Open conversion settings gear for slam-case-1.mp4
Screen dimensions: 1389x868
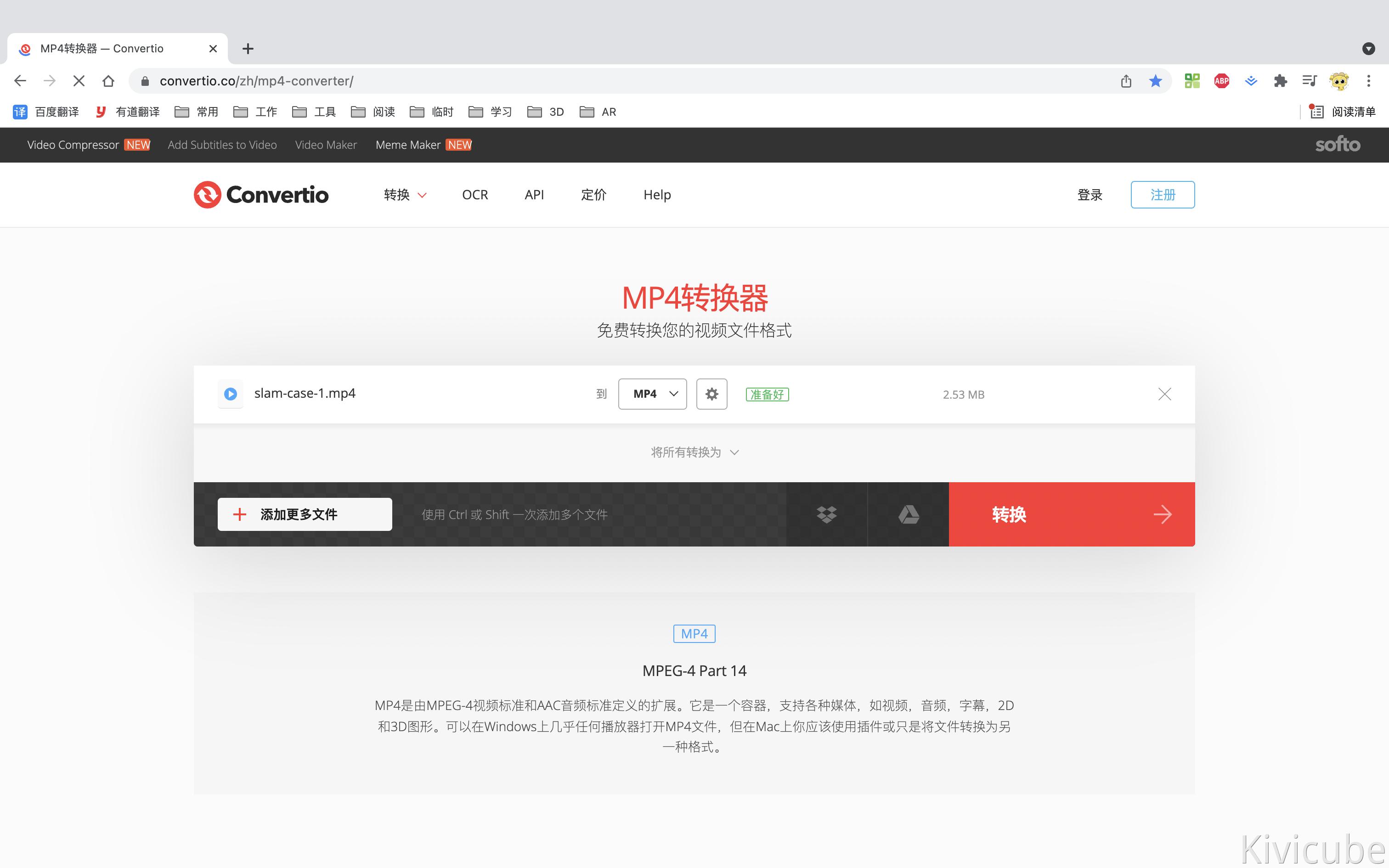click(x=711, y=394)
